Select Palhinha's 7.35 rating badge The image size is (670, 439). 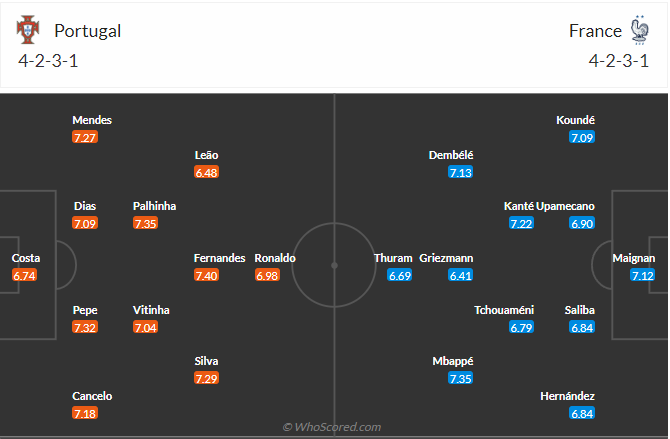(145, 223)
